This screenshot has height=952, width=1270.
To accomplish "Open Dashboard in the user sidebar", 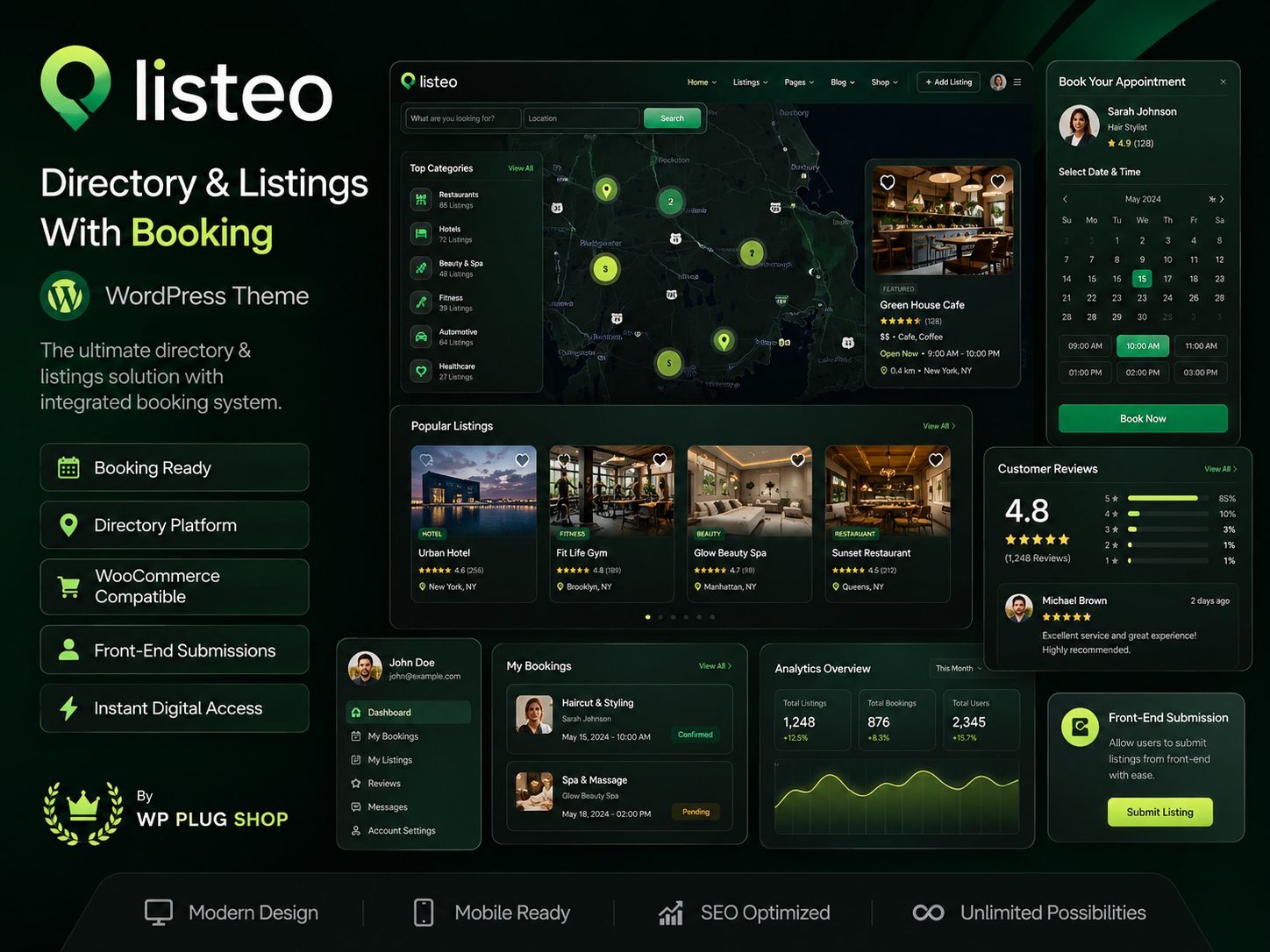I will pyautogui.click(x=409, y=713).
